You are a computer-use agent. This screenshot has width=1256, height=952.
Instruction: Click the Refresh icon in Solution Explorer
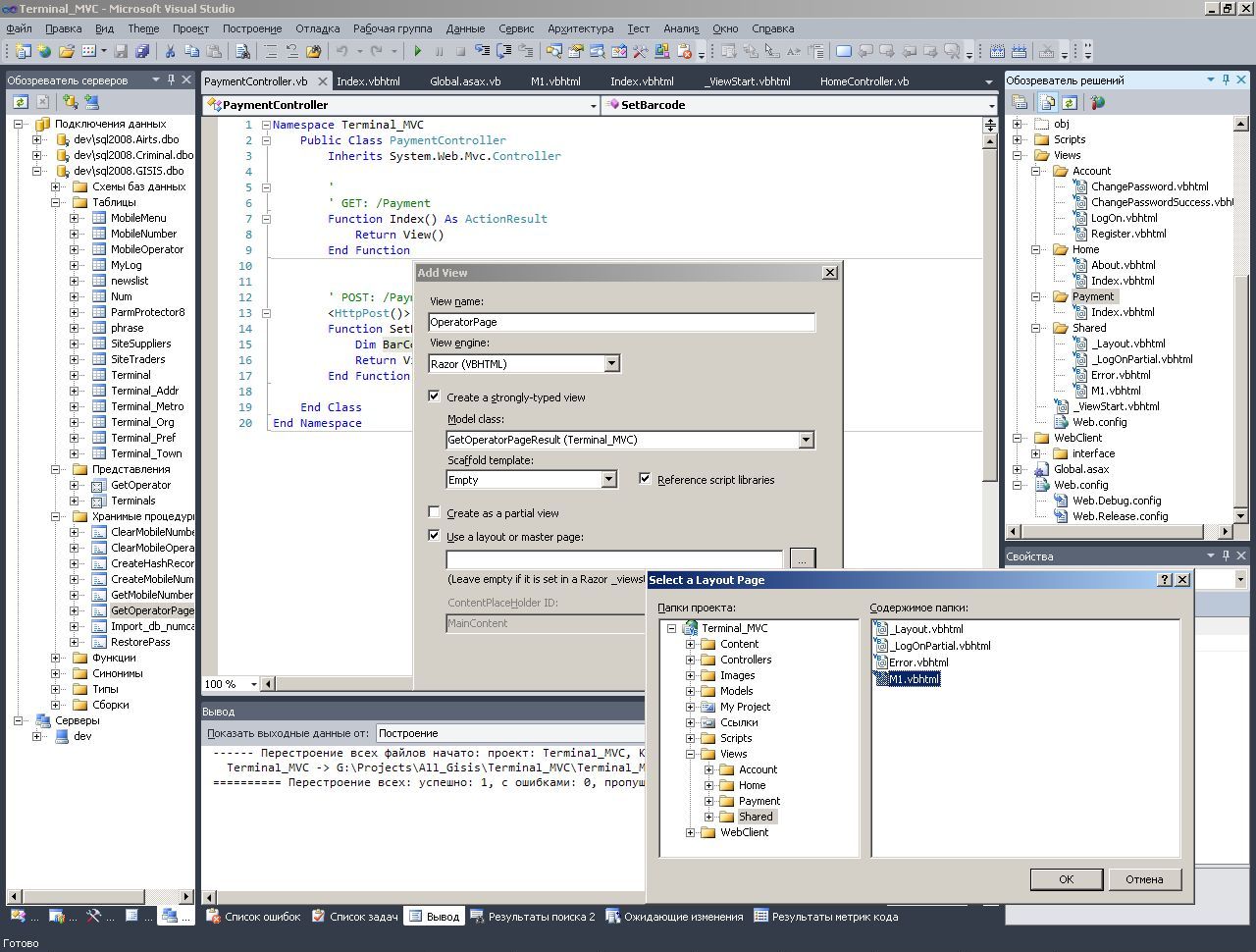[x=1069, y=102]
